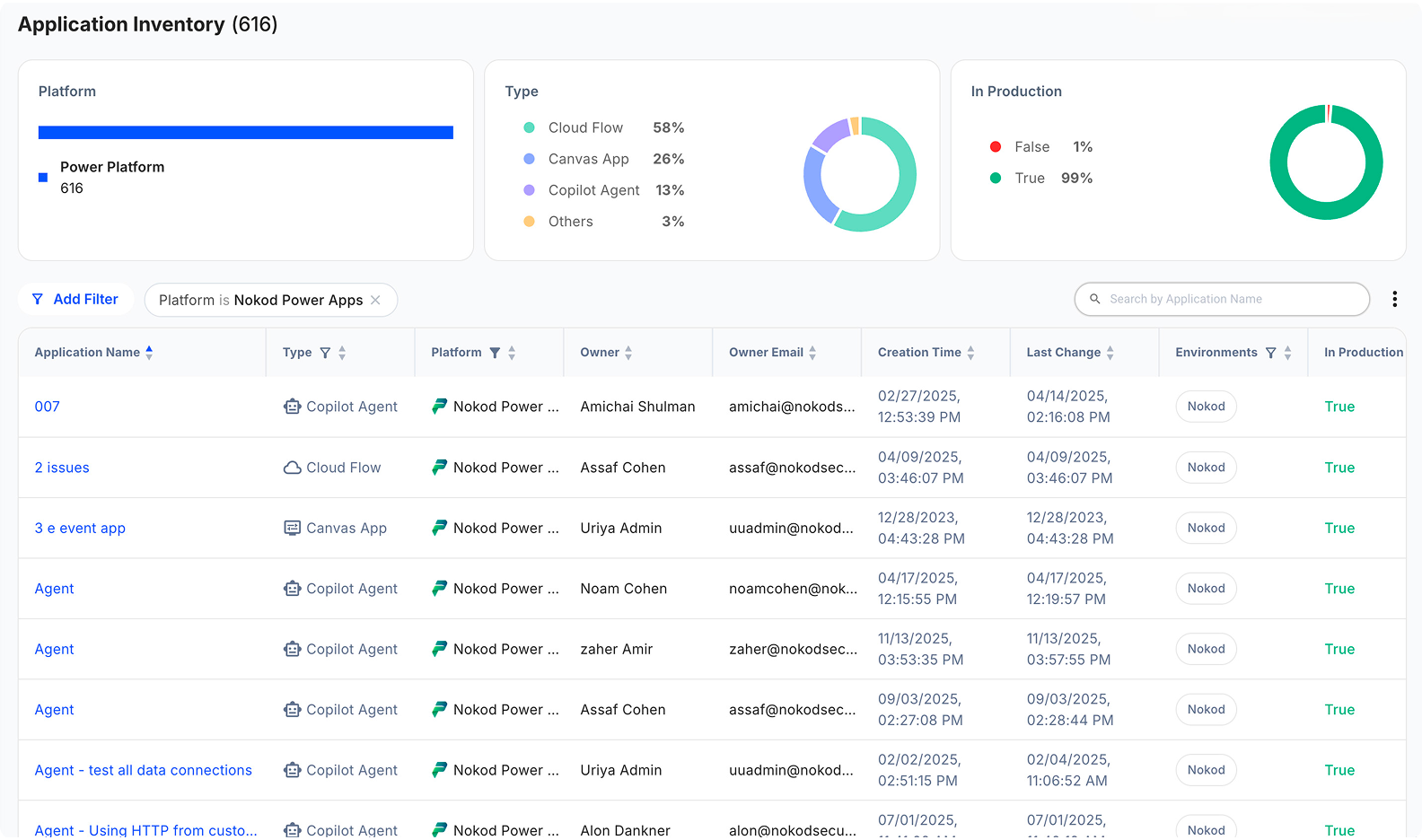1422x840 pixels.
Task: Toggle the Cloud Flow legend item
Action: pyautogui.click(x=585, y=127)
